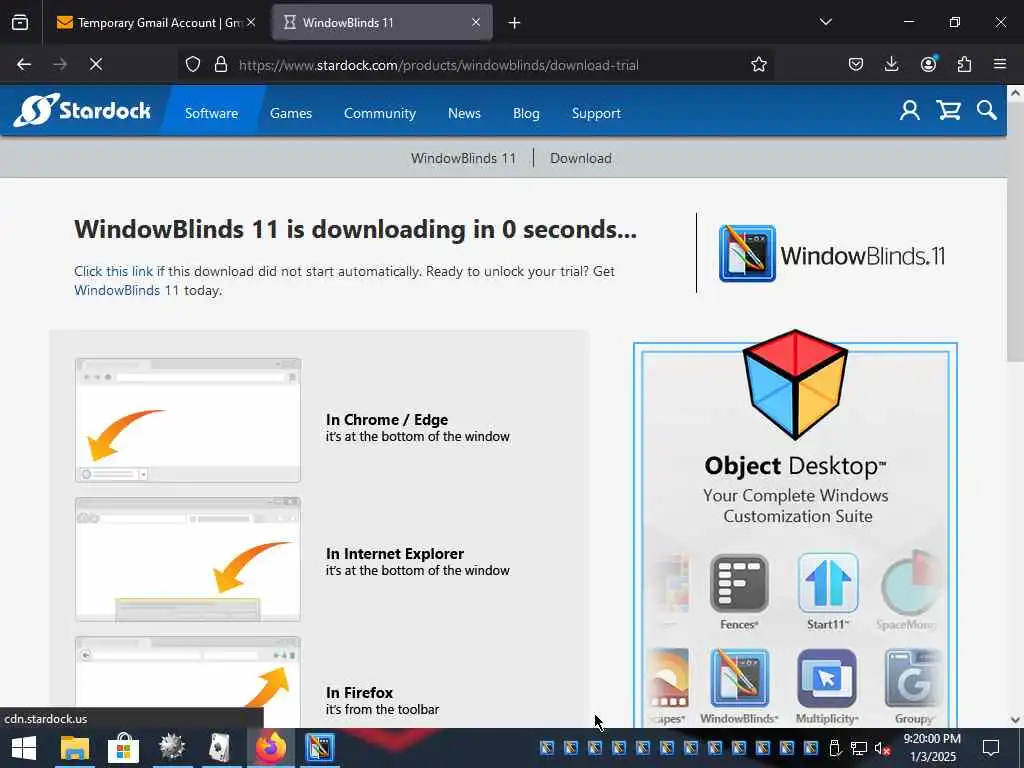Screen dimensions: 1024x768
Task: Open the News menu item
Action: click(x=464, y=113)
